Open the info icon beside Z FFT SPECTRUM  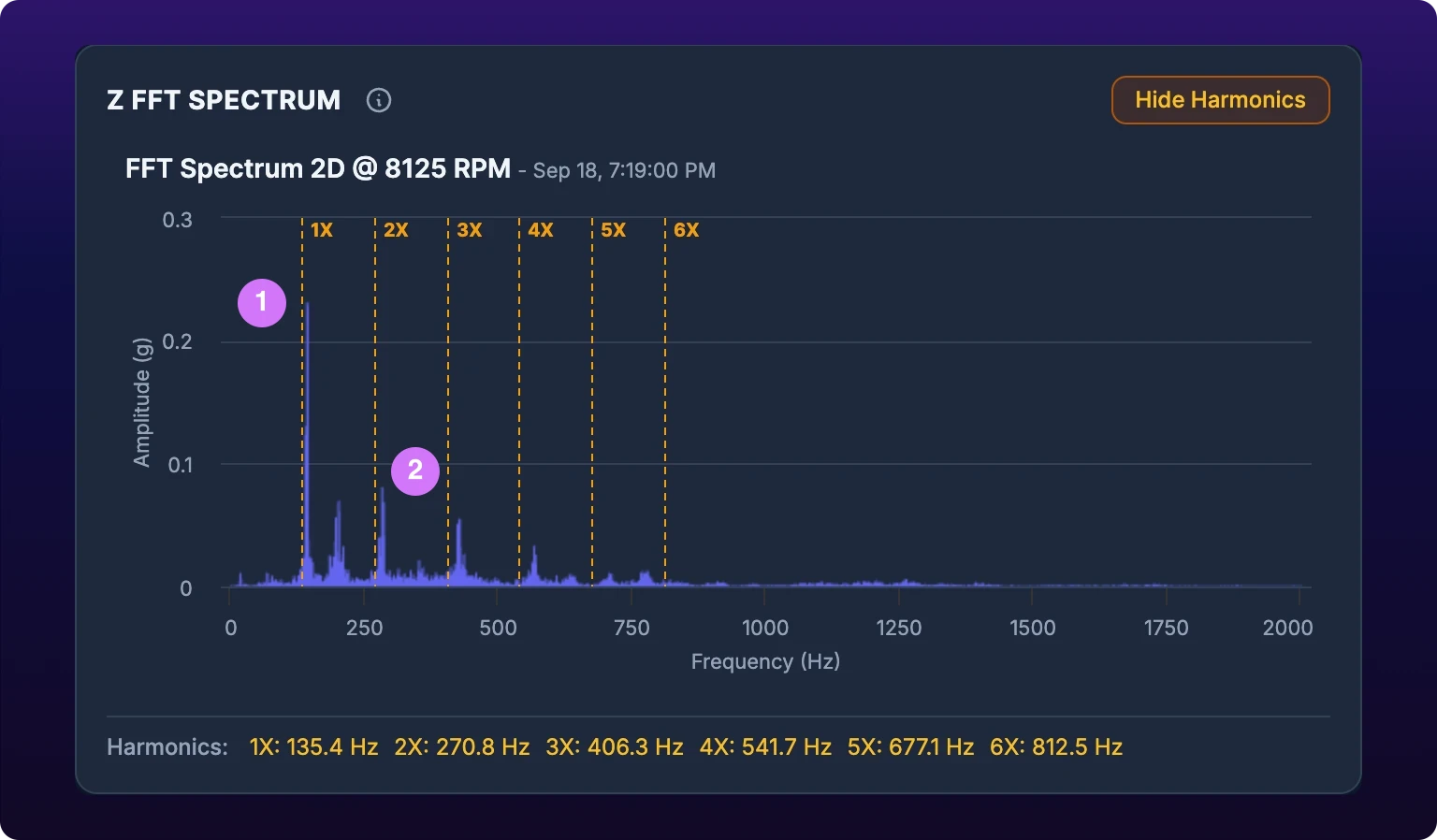(x=379, y=100)
